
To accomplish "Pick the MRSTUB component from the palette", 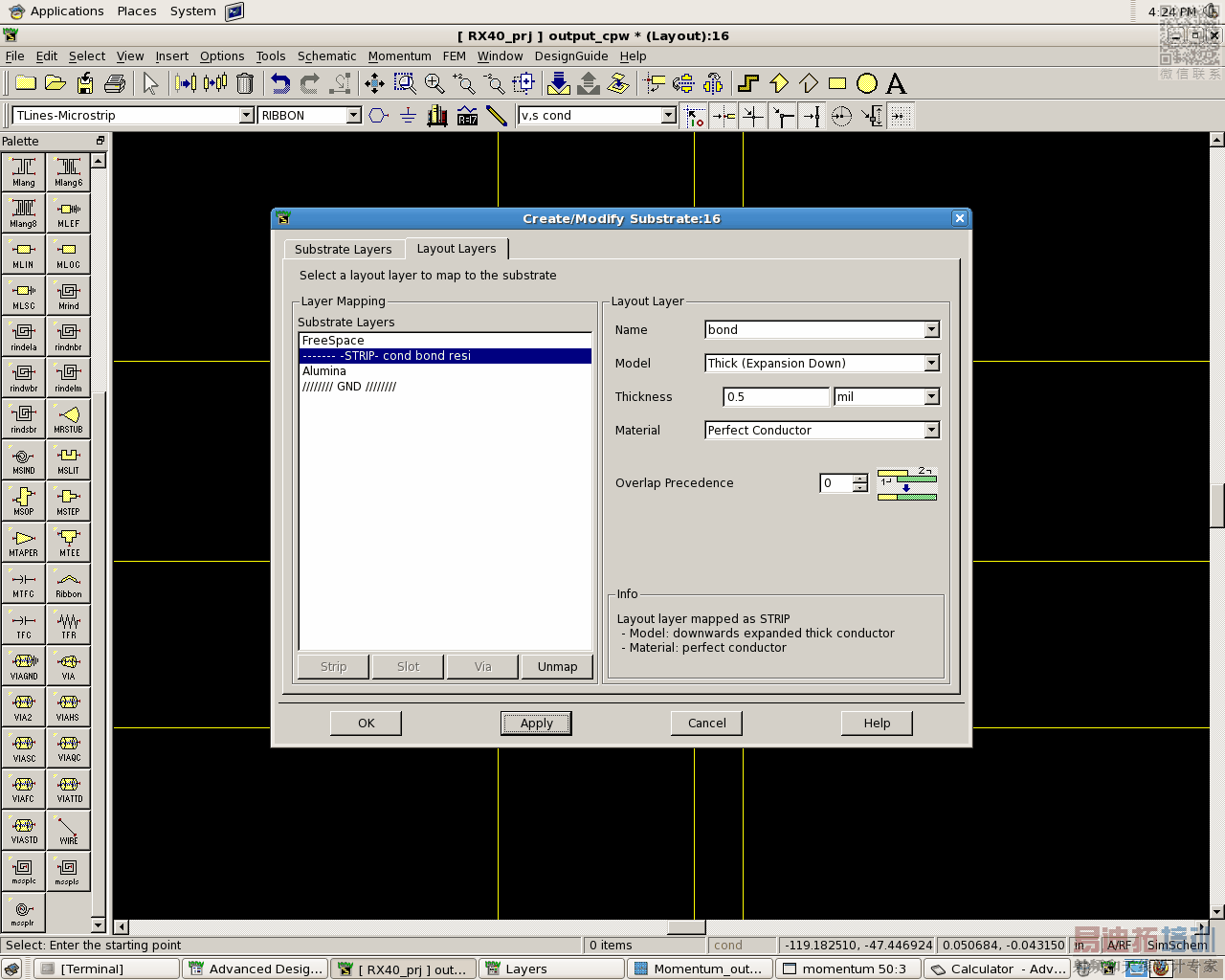I will [68, 420].
